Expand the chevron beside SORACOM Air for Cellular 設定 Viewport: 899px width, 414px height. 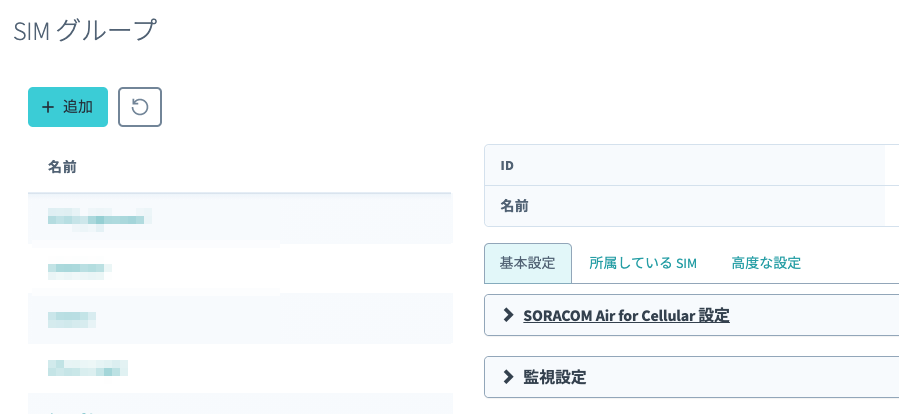pos(507,315)
